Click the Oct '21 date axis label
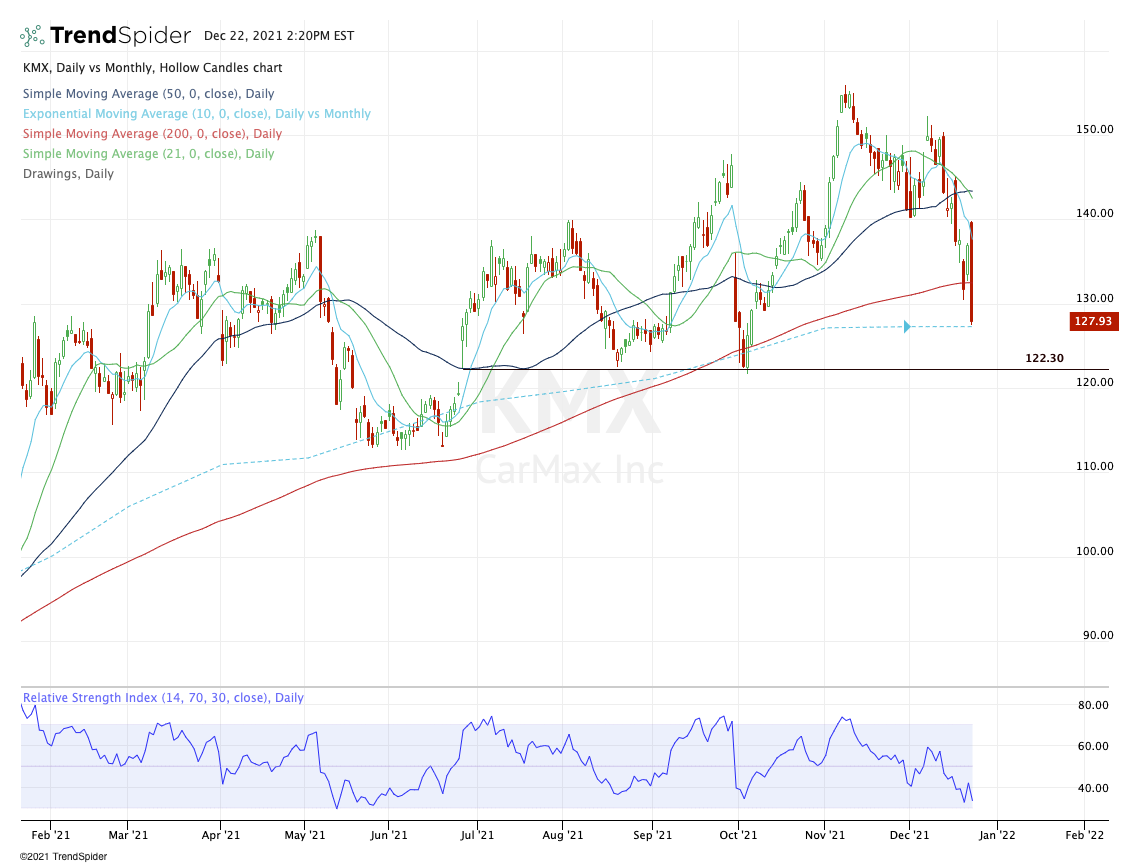Viewport: 1139px width, 866px height. coord(738,835)
